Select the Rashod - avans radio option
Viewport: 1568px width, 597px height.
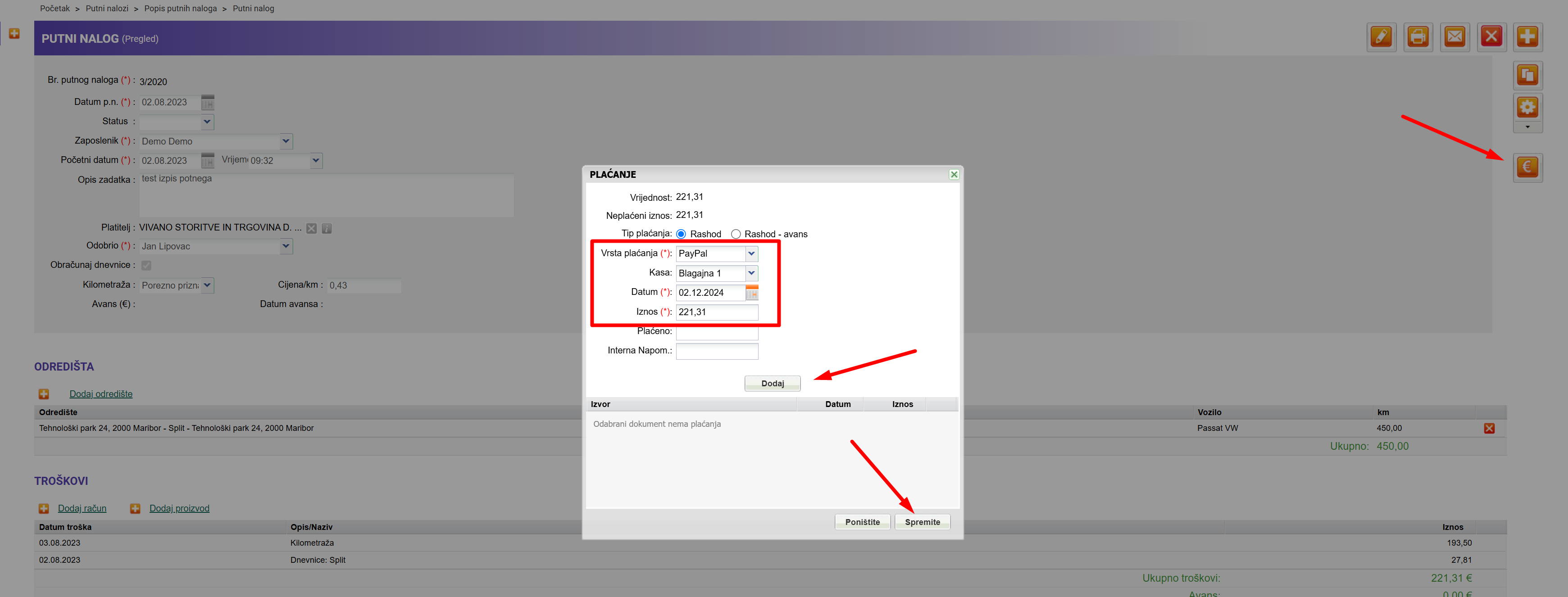tap(735, 234)
